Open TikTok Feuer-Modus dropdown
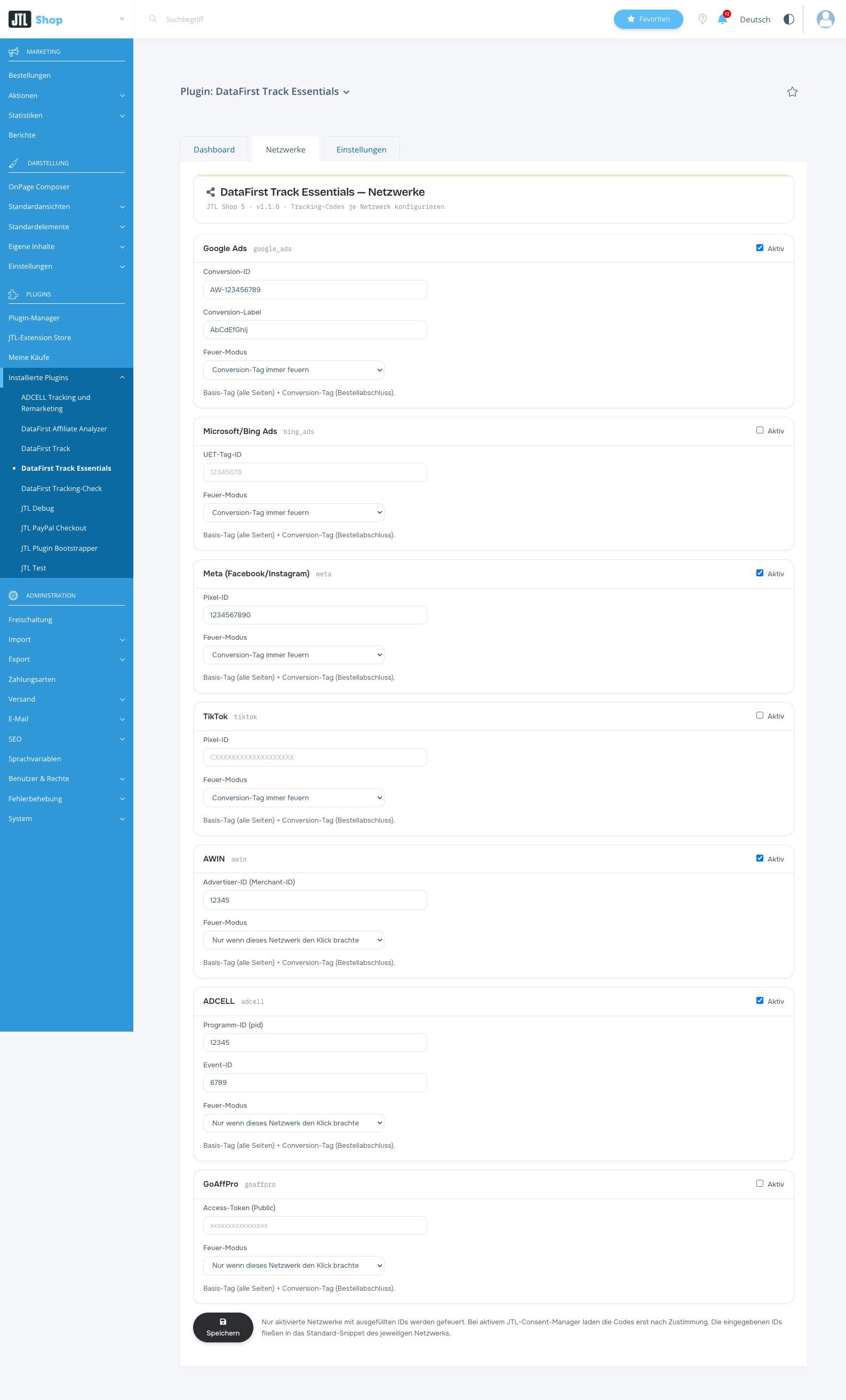This screenshot has height=1400, width=846. [293, 798]
